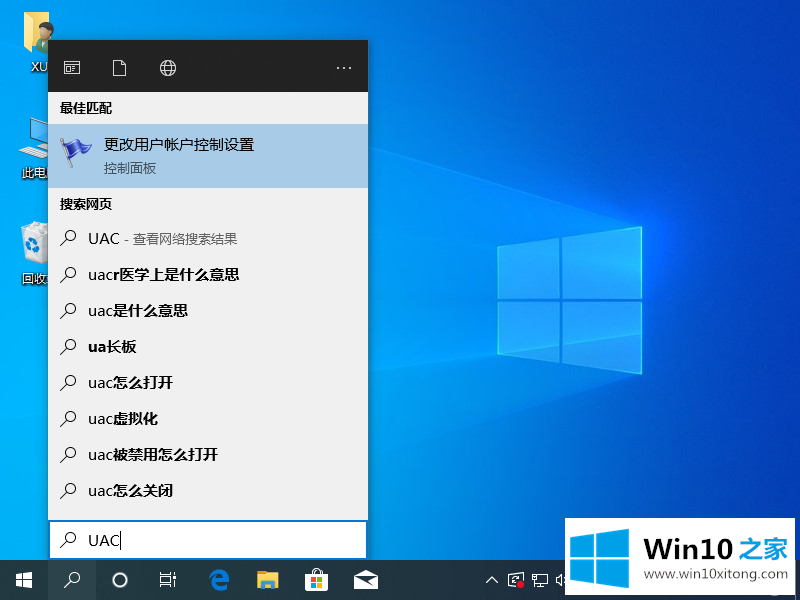Screen dimensions: 800x600
Task: Open 更改用户帐户控制设置 best match
Action: 208,156
